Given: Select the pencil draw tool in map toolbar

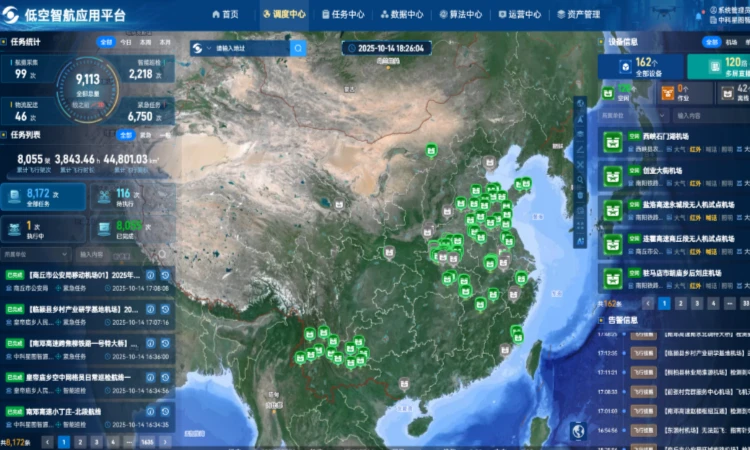Looking at the screenshot, I should click(580, 150).
